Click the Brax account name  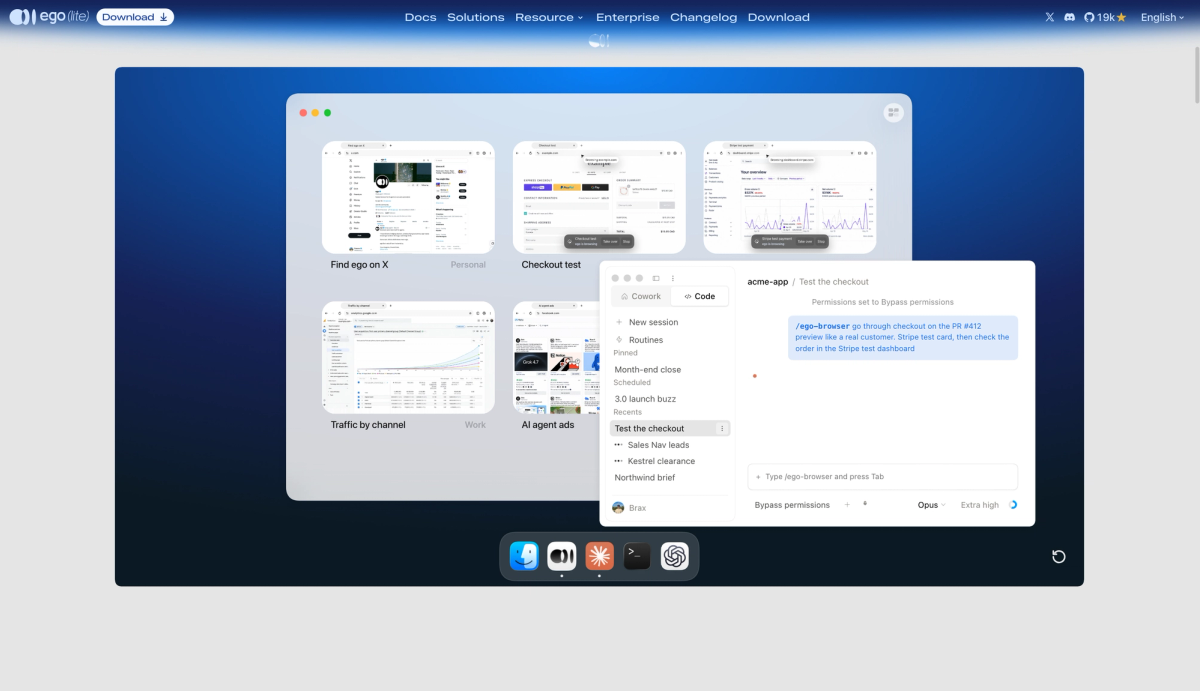tap(637, 508)
